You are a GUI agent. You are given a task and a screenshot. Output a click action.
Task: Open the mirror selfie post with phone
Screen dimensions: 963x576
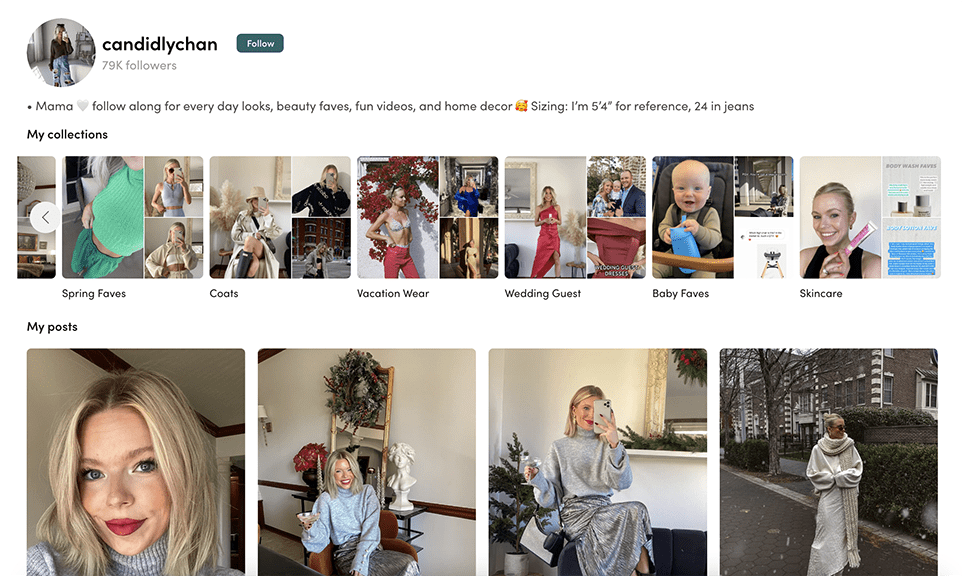597,462
